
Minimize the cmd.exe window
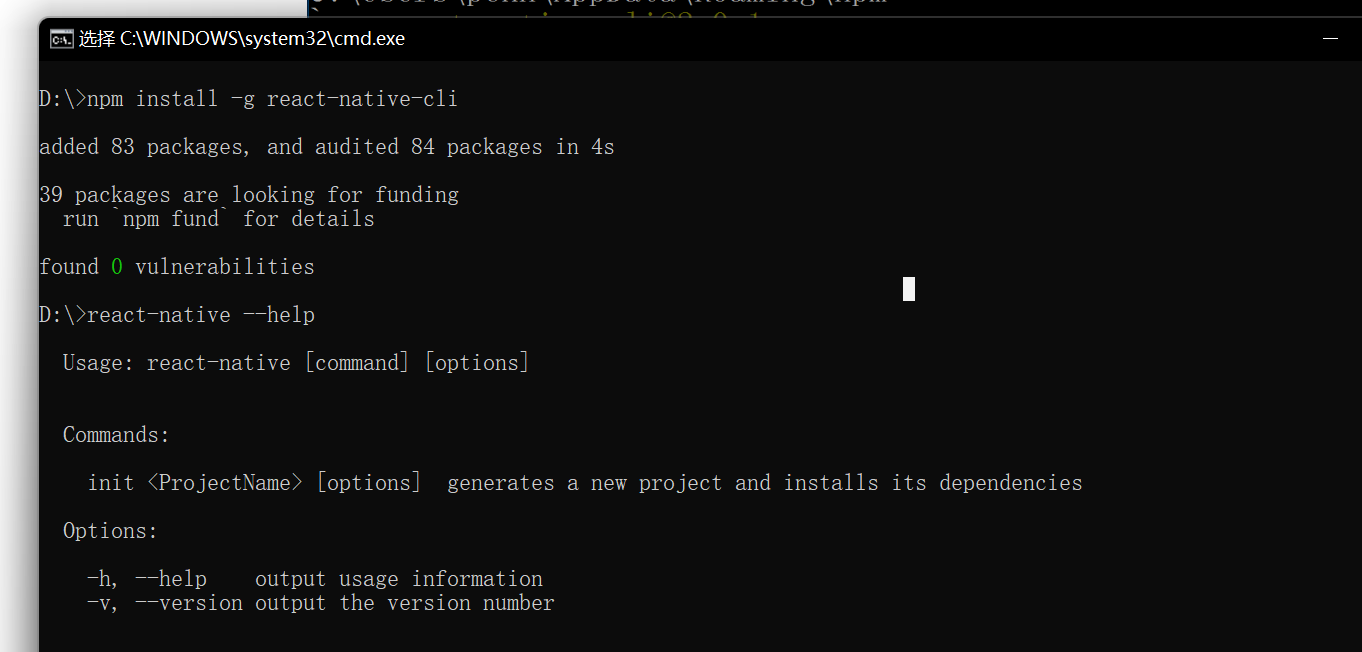[1330, 39]
